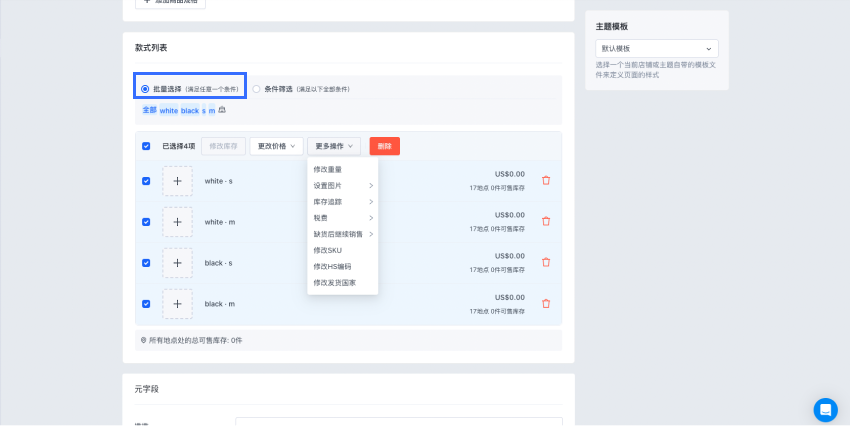Click the red 删除 button
850x426 pixels.
[x=385, y=146]
